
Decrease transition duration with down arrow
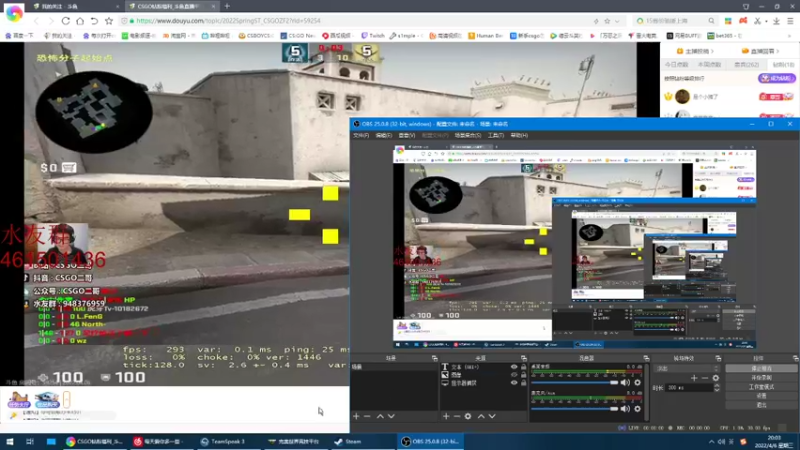click(x=717, y=390)
